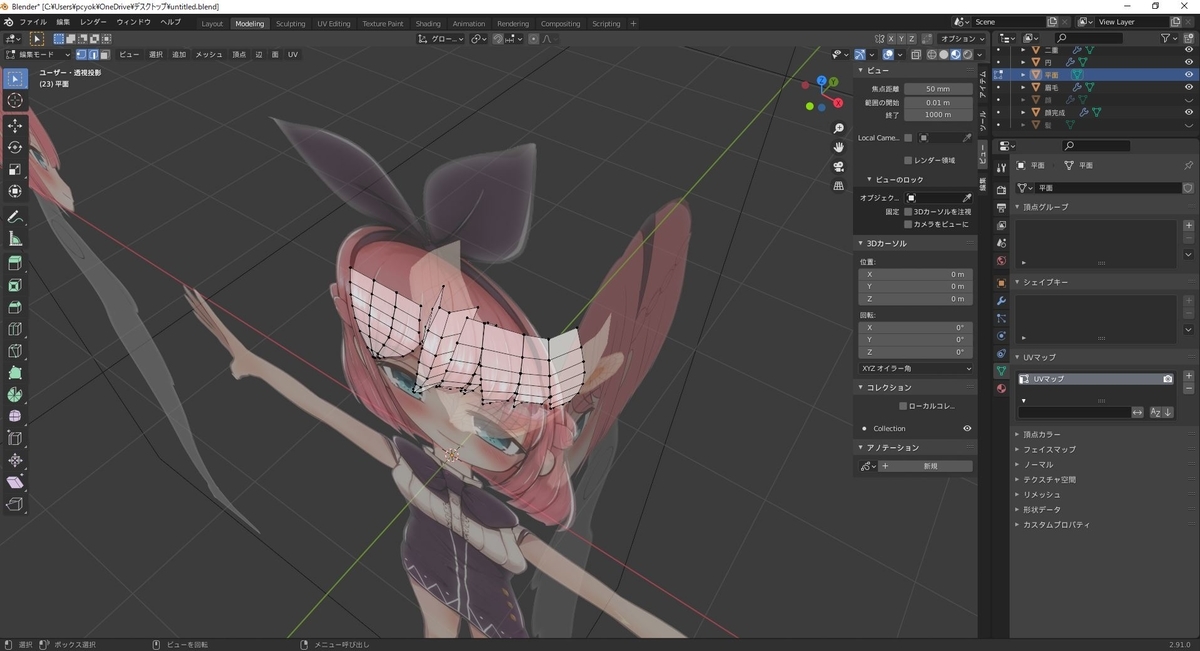
Task: Click the viewport zoom magnifier icon
Action: pos(839,128)
